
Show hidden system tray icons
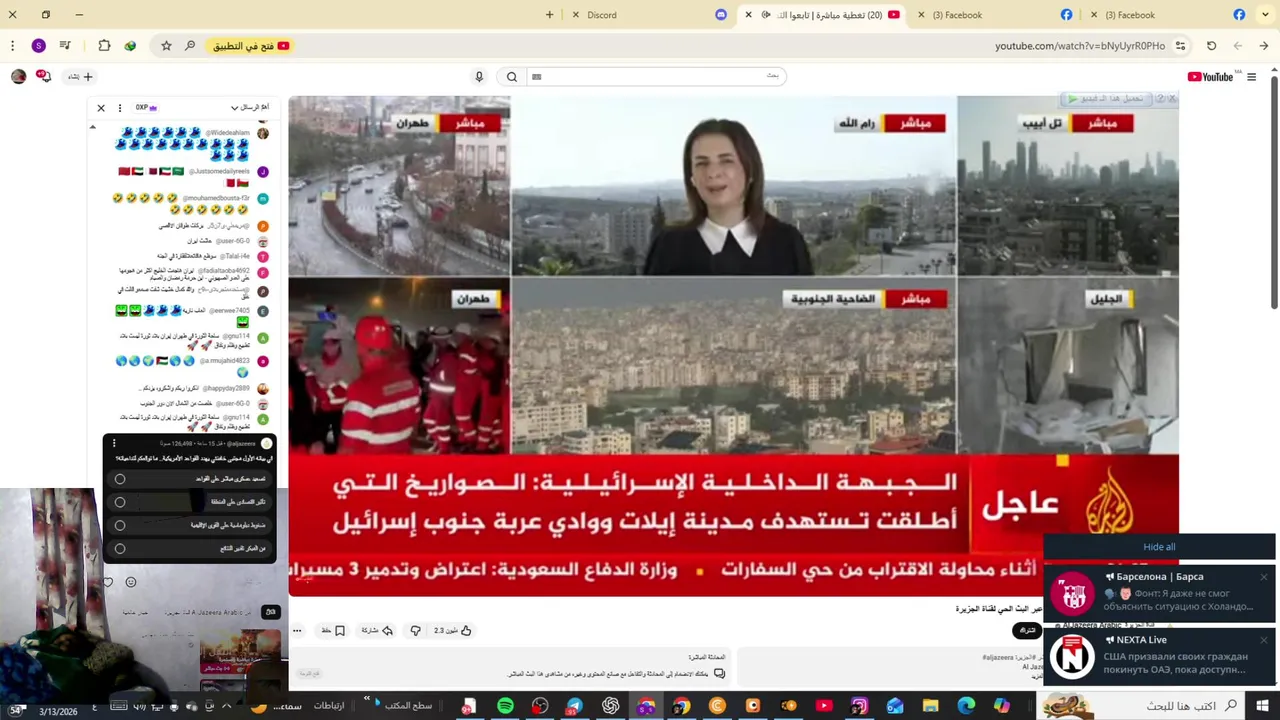(x=226, y=706)
